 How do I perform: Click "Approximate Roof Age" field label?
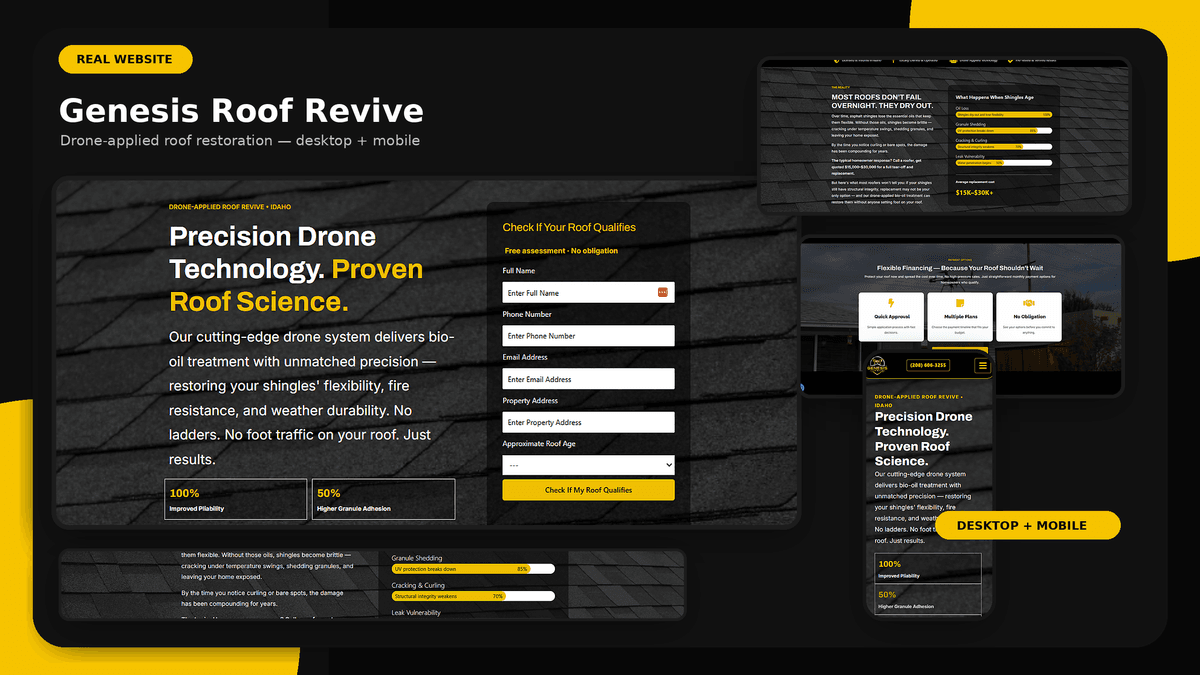pyautogui.click(x=538, y=443)
